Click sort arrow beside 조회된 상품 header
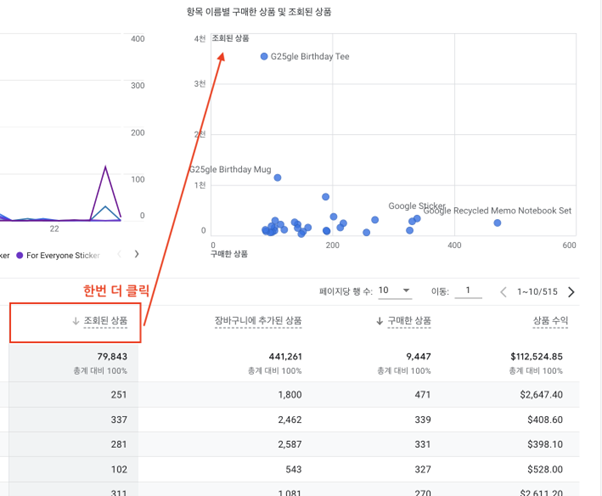This screenshot has height=496, width=602. pyautogui.click(x=76, y=321)
